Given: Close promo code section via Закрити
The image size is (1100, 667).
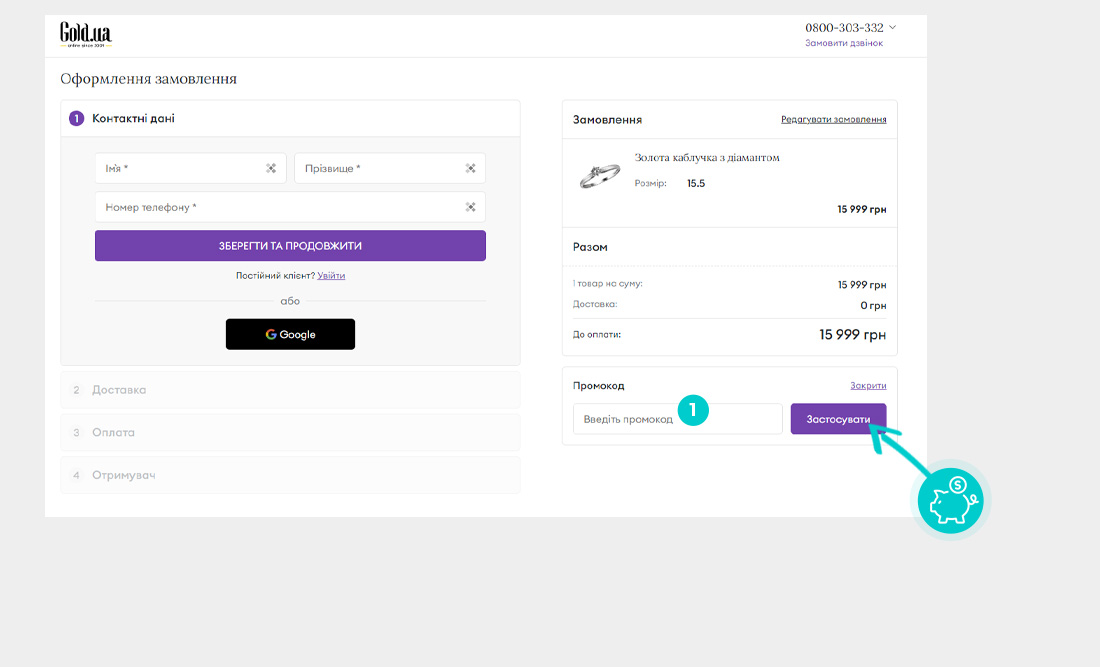Looking at the screenshot, I should tap(867, 386).
